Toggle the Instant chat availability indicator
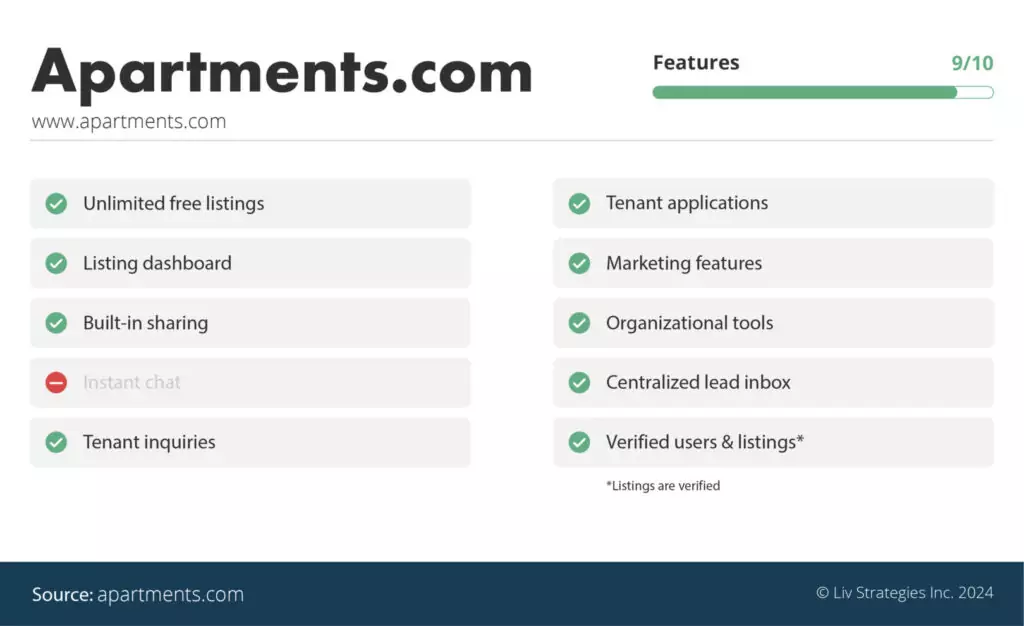This screenshot has width=1024, height=626. (56, 382)
